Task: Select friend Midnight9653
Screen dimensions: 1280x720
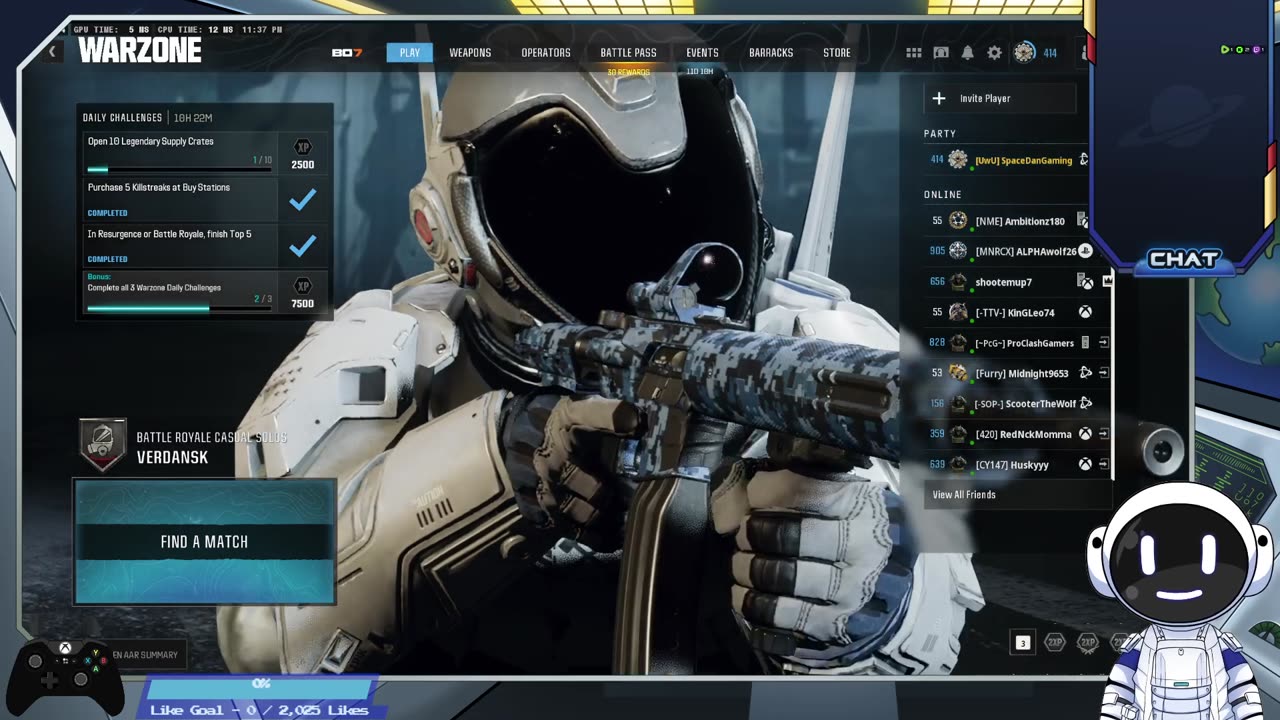Action: click(x=1016, y=373)
